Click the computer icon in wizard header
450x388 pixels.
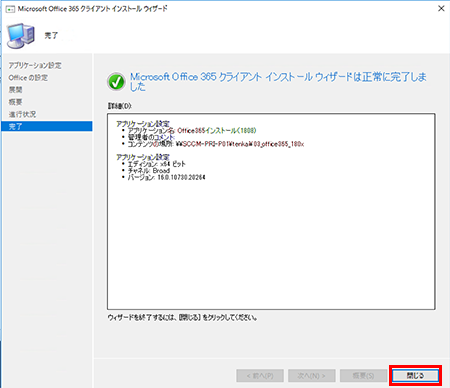tap(21, 35)
